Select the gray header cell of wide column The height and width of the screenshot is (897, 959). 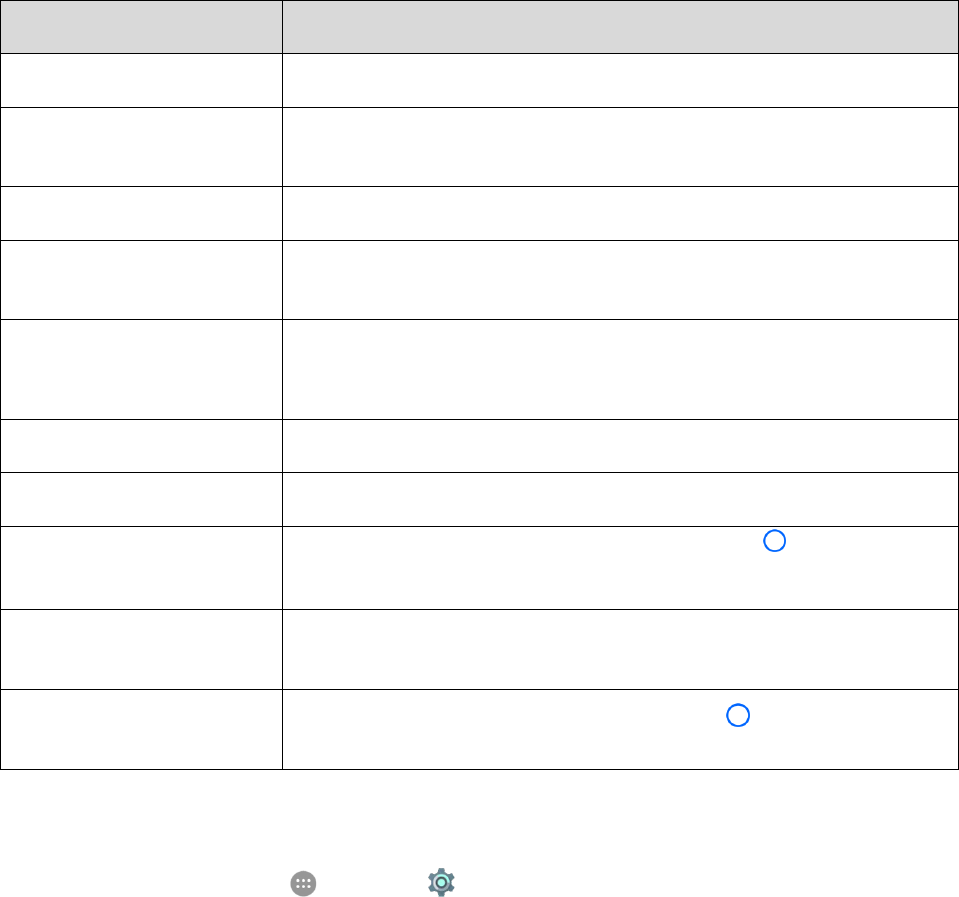tap(620, 27)
